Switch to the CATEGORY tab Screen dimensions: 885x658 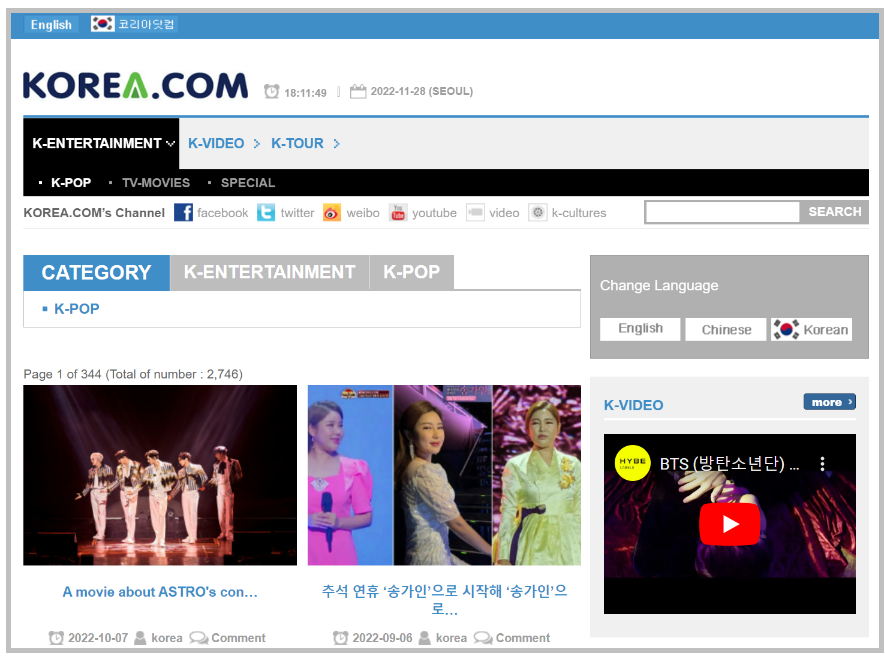97,273
